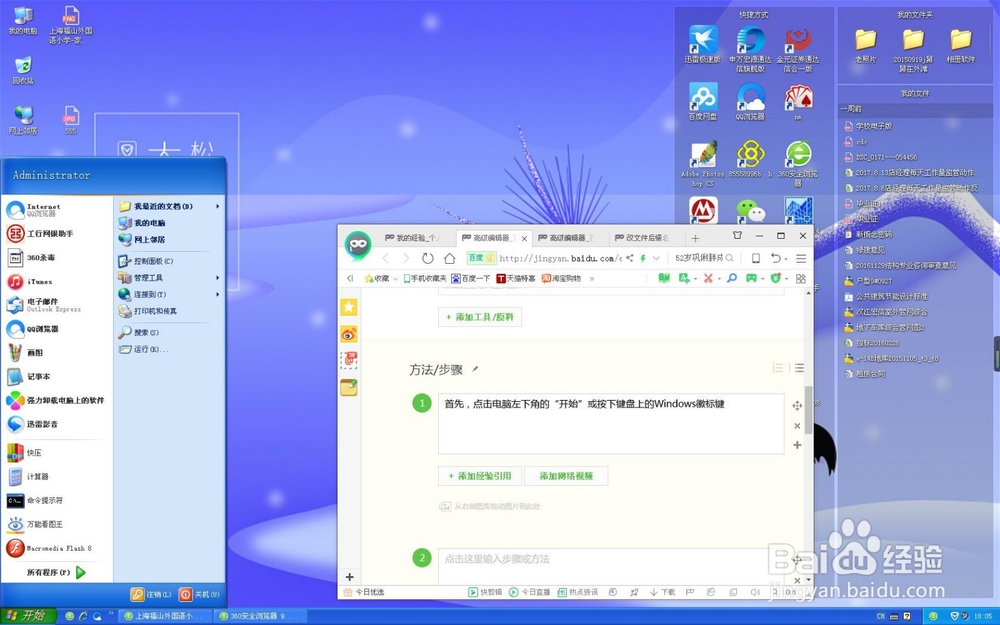Launch 360杀毒 from Start menu
1000x625 pixels.
[x=31, y=258]
